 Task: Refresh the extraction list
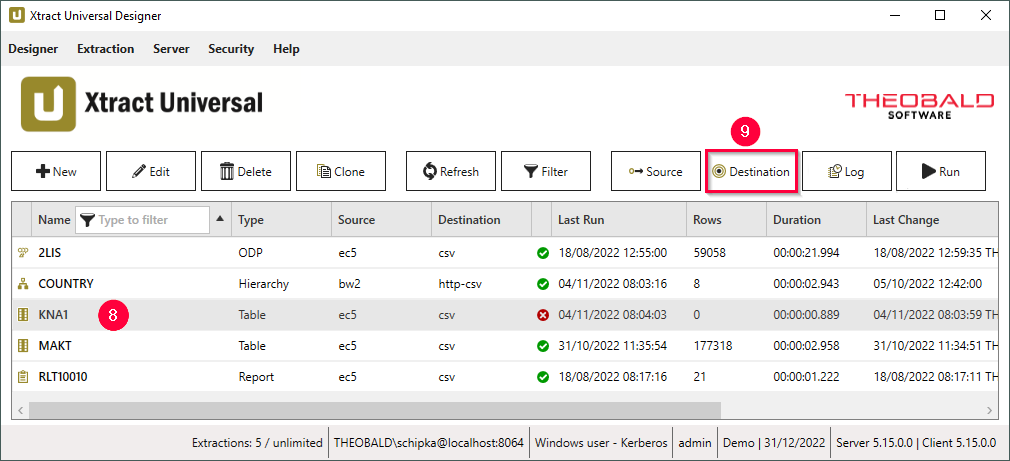451,171
